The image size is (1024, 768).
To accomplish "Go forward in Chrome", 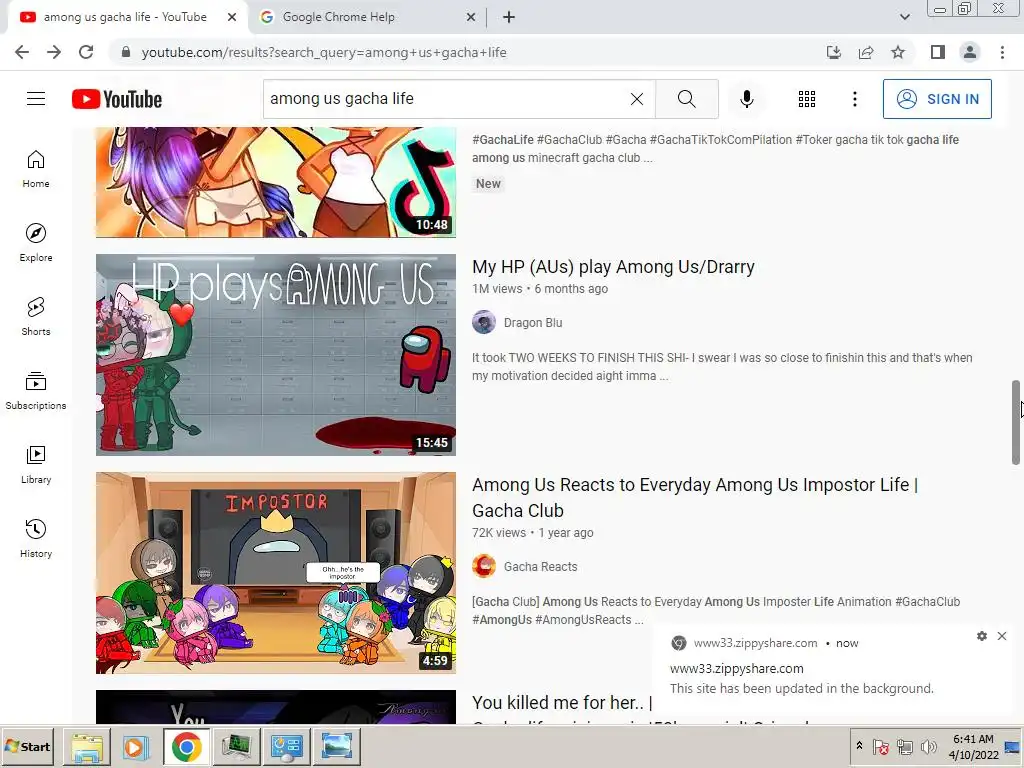I will pyautogui.click(x=54, y=52).
